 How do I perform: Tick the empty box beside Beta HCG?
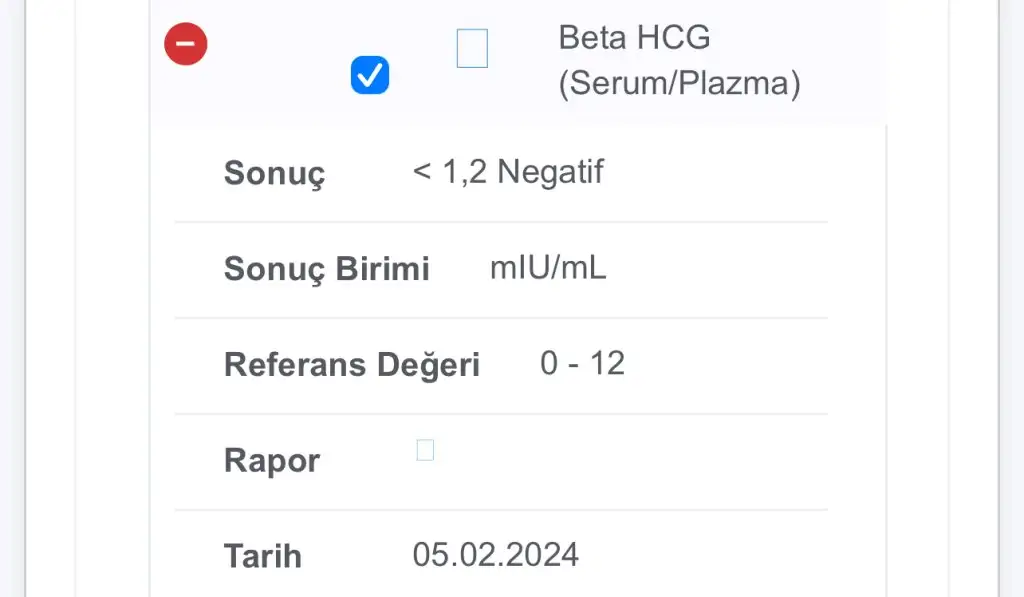(472, 48)
